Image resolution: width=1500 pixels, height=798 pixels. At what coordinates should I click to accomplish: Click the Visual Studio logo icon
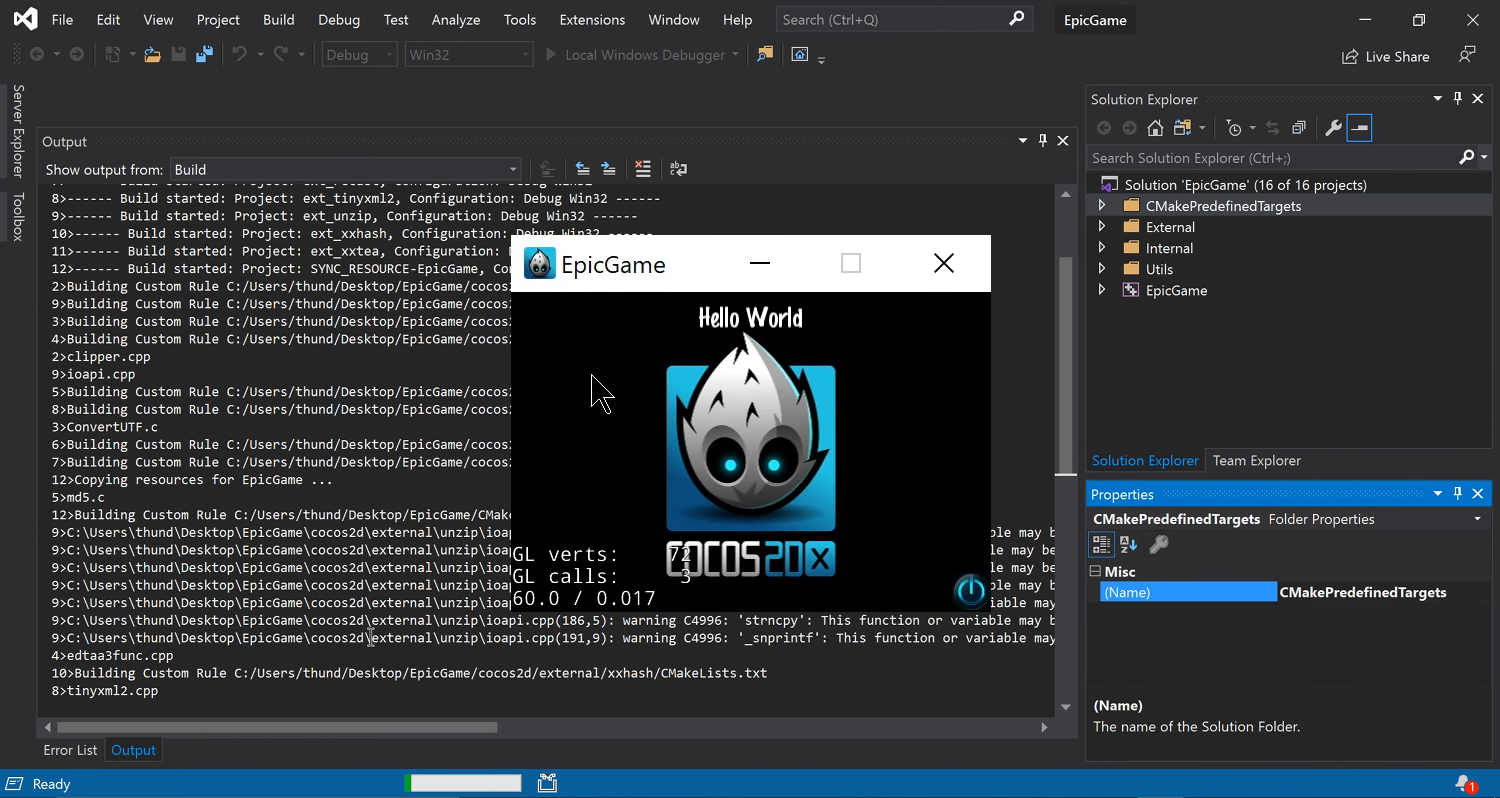26,19
